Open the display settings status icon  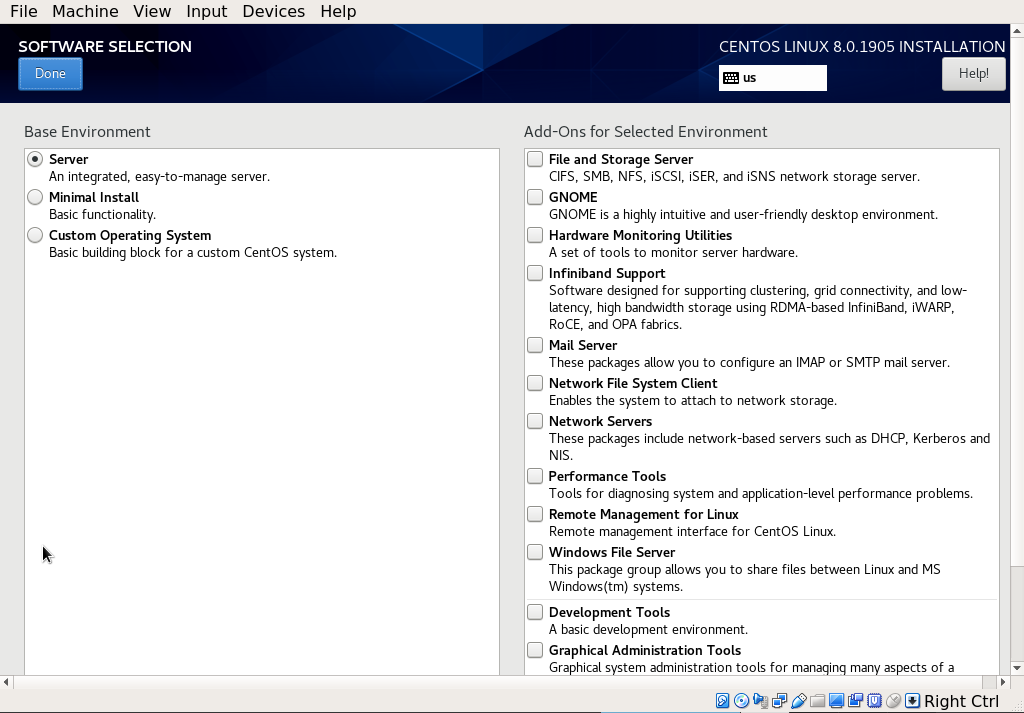[834, 700]
